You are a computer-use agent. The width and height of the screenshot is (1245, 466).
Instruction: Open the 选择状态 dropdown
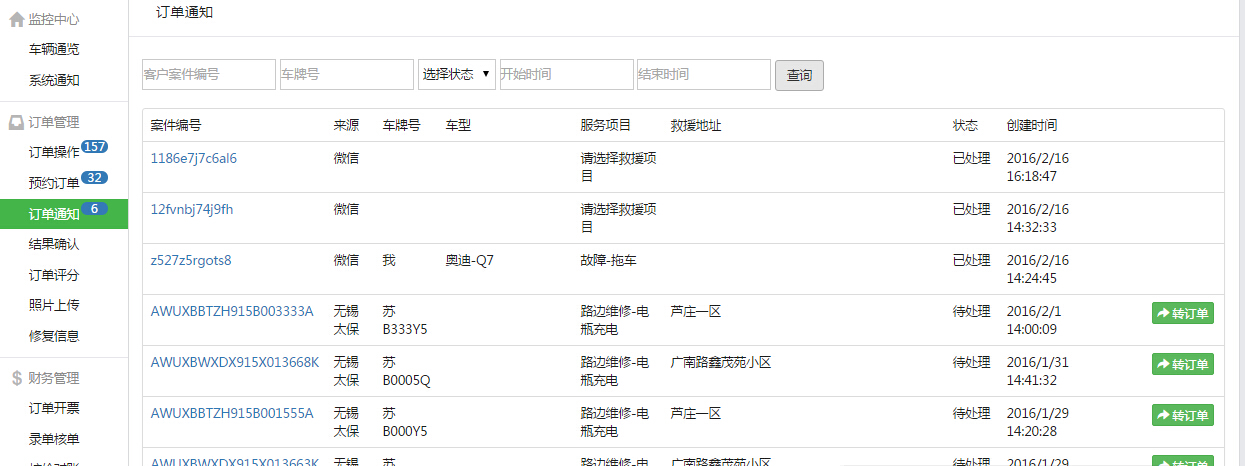point(456,74)
